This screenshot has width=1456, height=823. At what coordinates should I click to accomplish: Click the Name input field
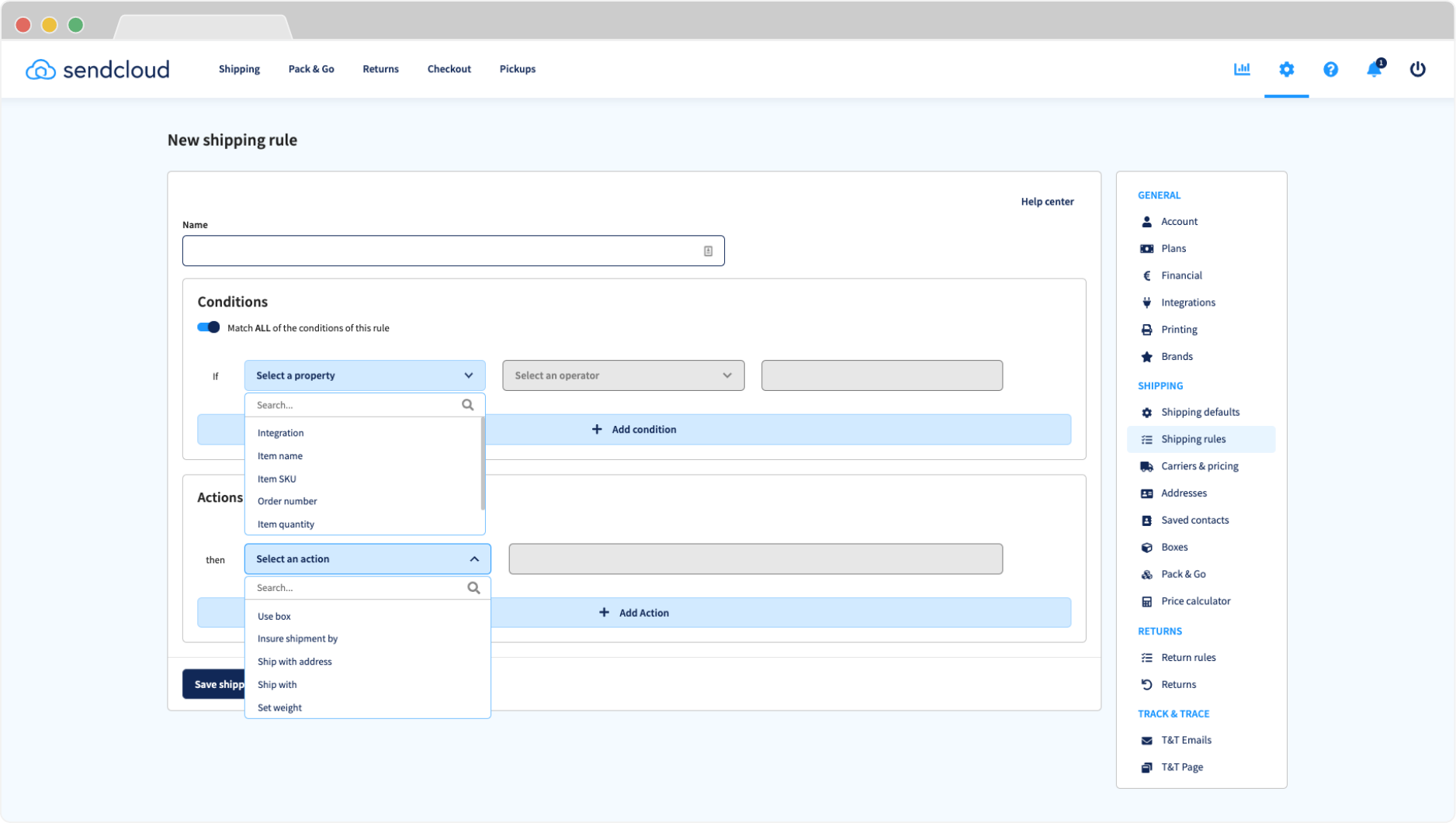click(453, 250)
